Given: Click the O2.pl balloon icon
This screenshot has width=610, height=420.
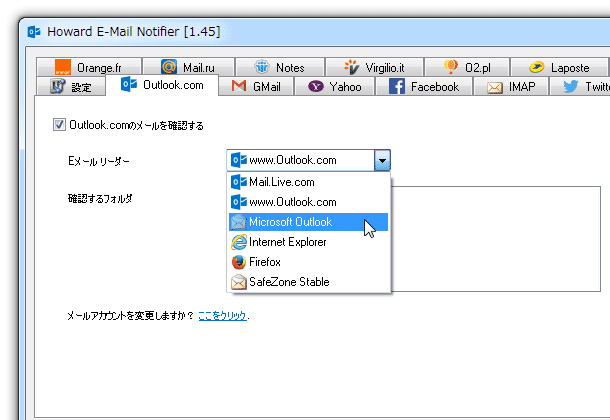Looking at the screenshot, I should [450, 67].
